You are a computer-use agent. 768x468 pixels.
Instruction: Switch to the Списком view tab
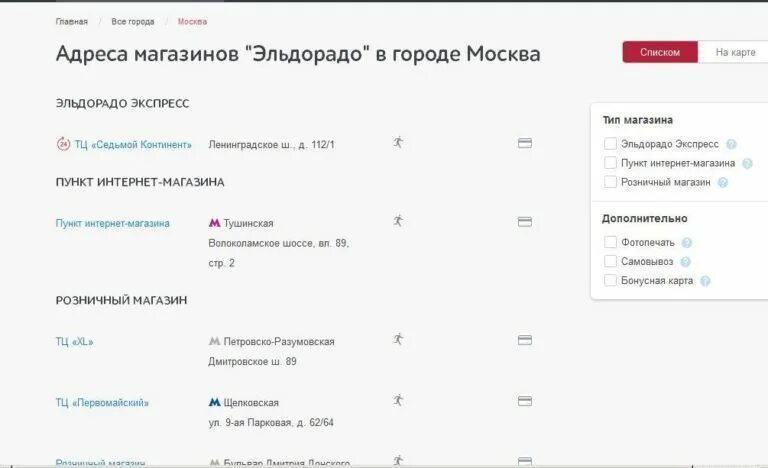pyautogui.click(x=660, y=52)
